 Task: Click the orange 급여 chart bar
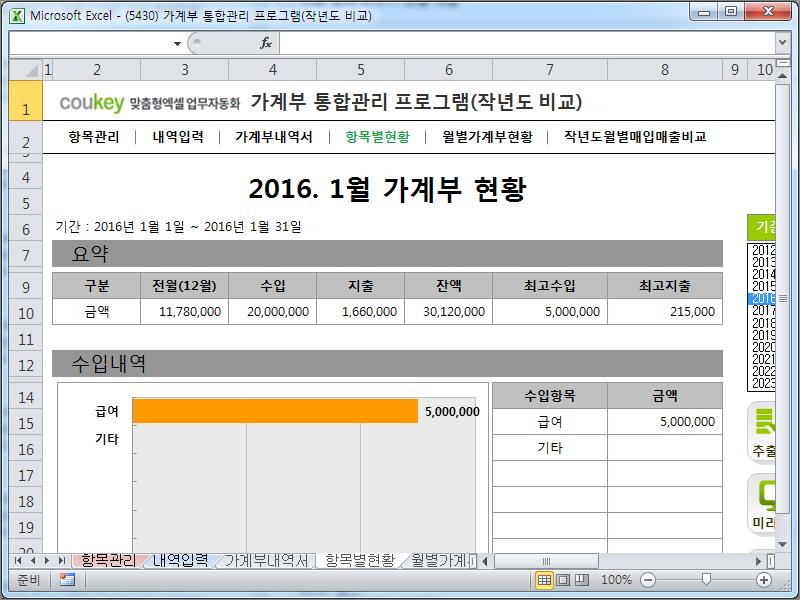pos(275,411)
